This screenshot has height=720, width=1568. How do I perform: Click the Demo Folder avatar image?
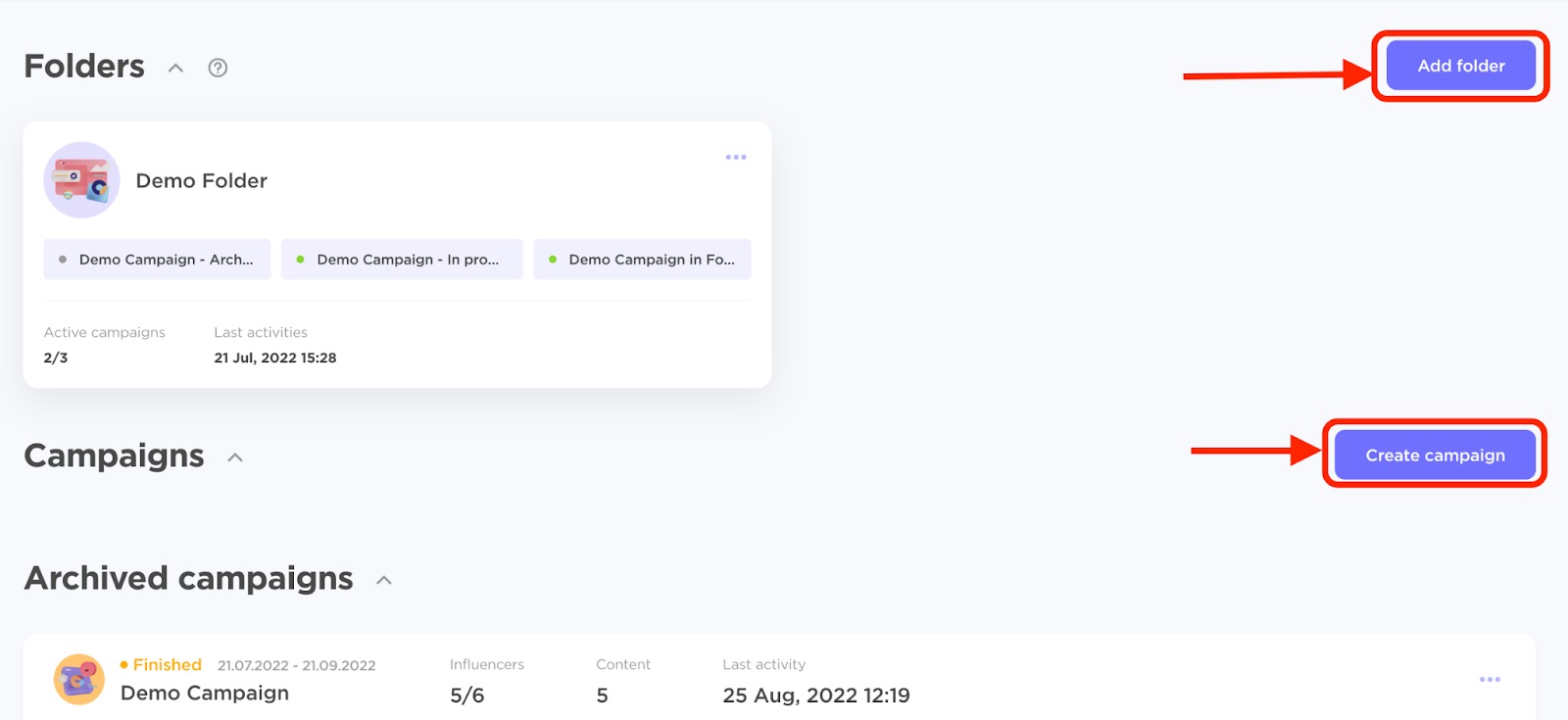click(x=81, y=180)
